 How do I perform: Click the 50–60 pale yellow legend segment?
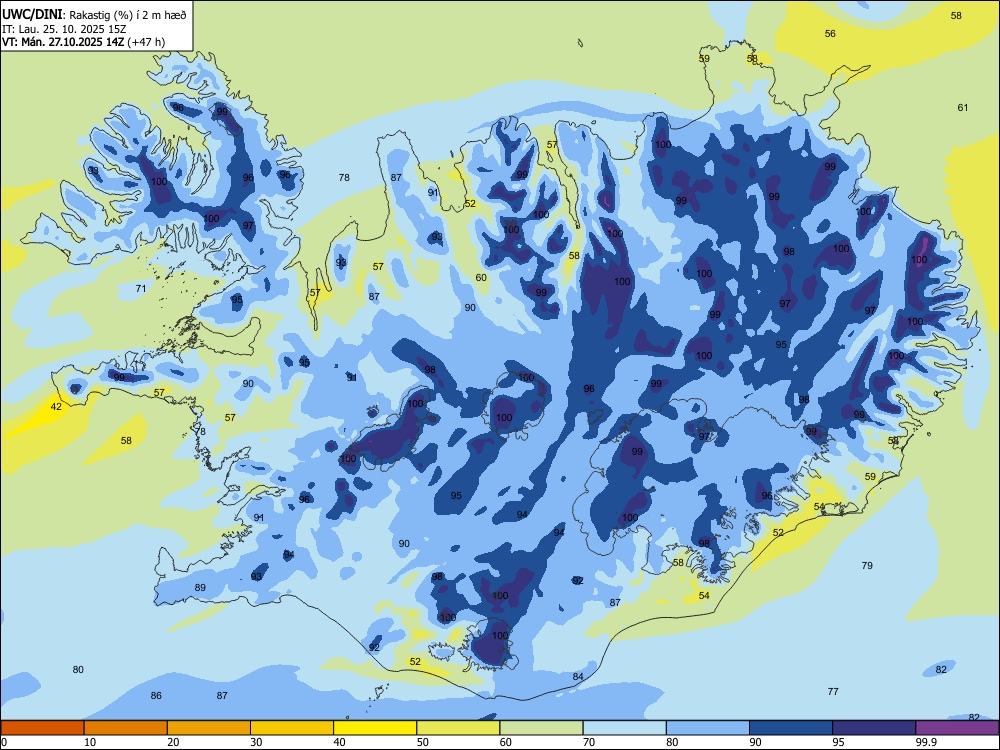point(458,728)
